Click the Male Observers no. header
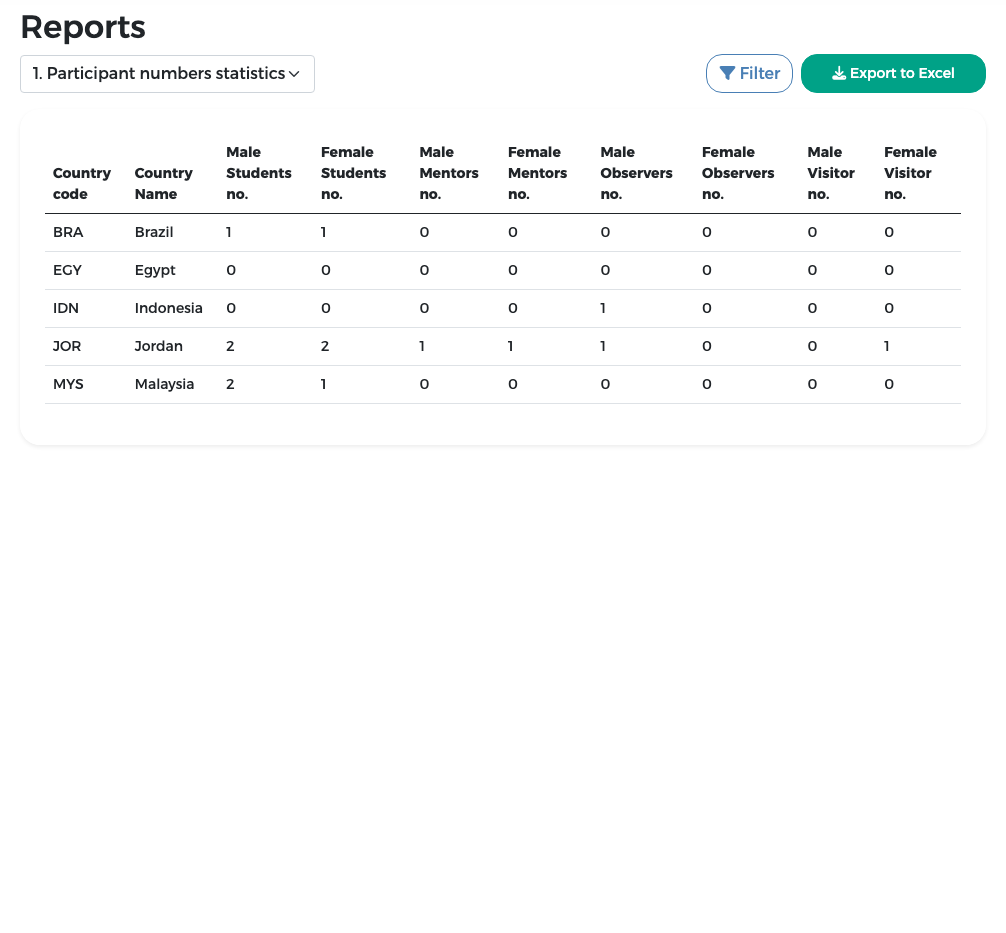Image resolution: width=1006 pixels, height=933 pixels. coord(636,173)
